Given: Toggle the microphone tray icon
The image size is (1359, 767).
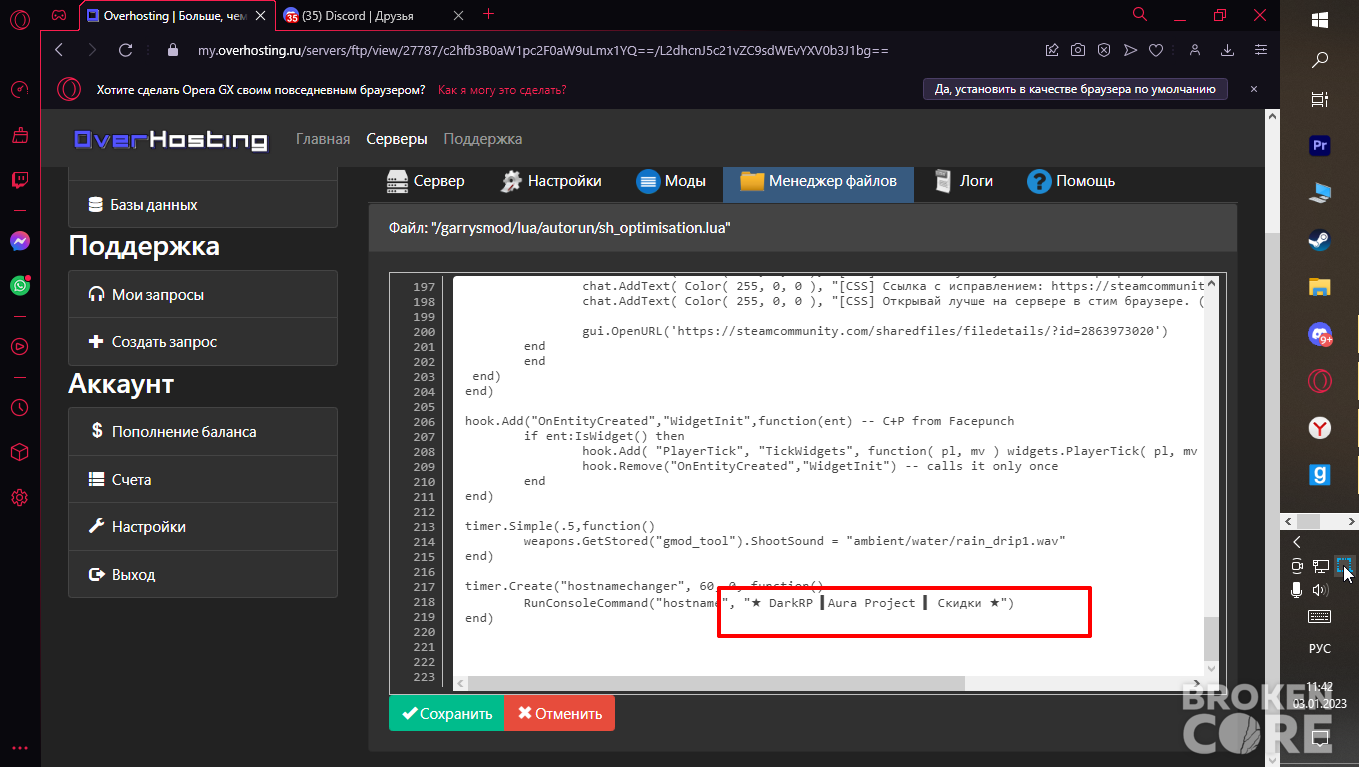Looking at the screenshot, I should (x=1297, y=590).
